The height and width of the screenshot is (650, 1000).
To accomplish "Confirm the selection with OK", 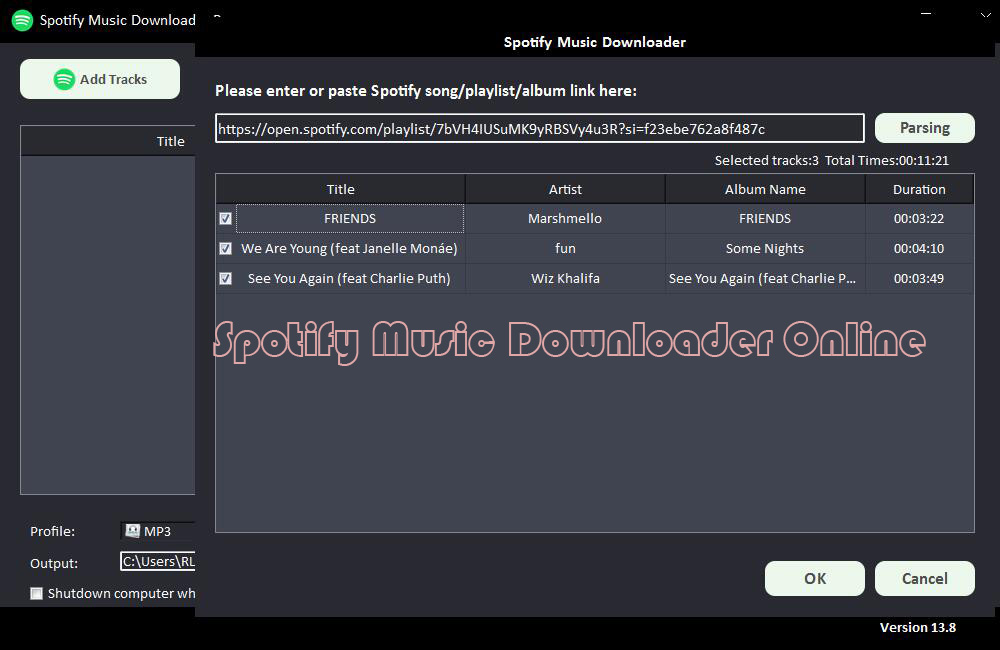I will coord(814,578).
